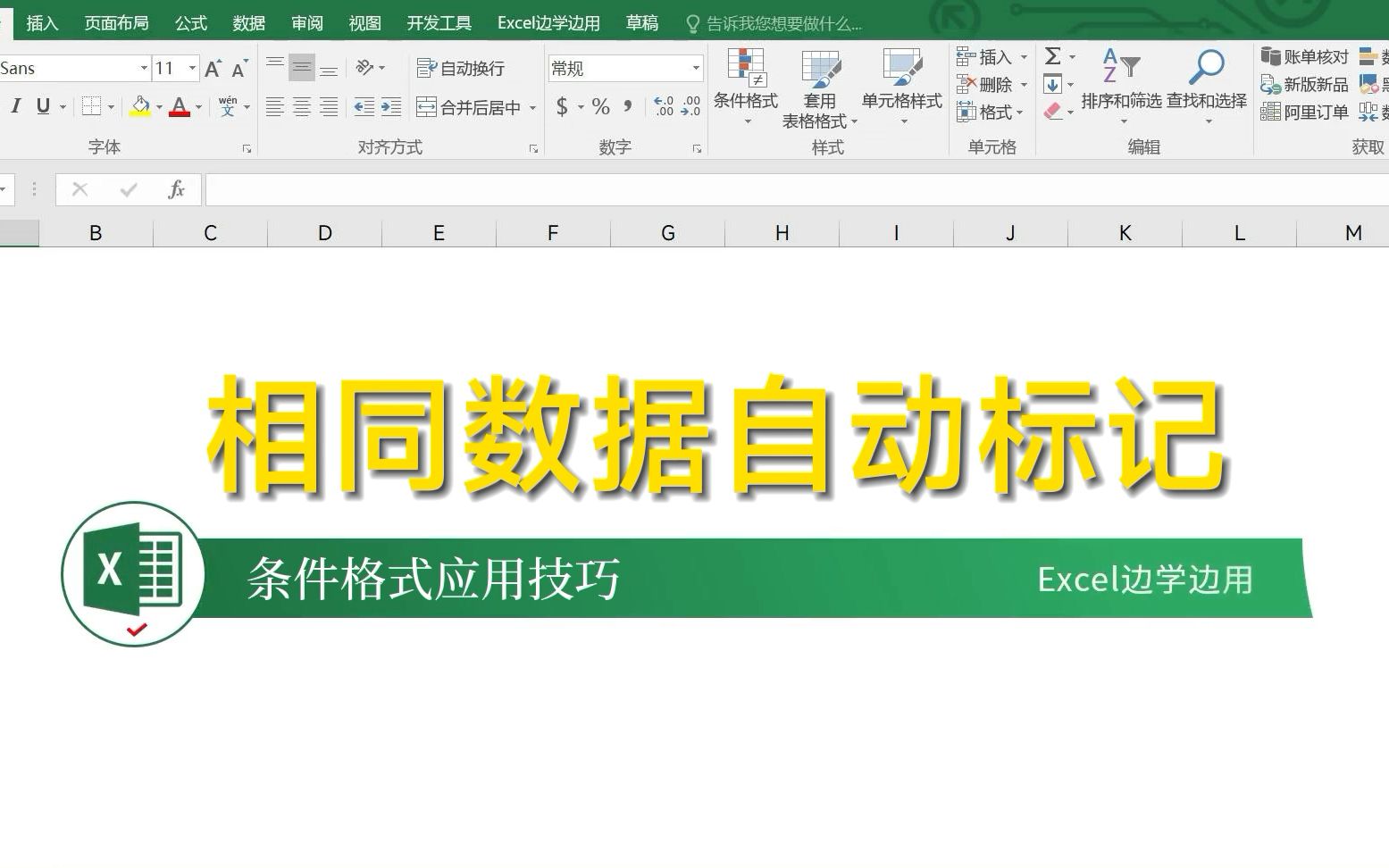Open the font name dropdown arrow
Viewport: 1389px width, 868px height.
144,68
